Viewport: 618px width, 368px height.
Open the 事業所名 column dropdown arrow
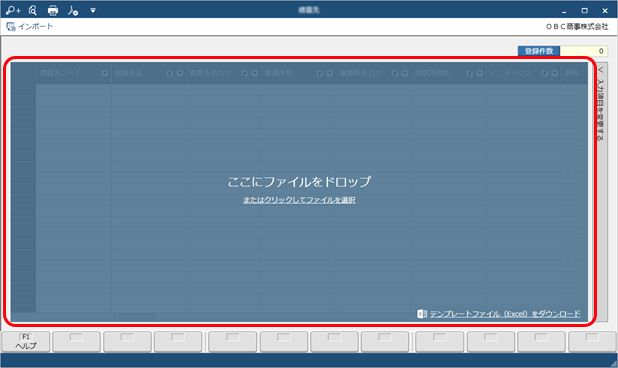[x=329, y=73]
